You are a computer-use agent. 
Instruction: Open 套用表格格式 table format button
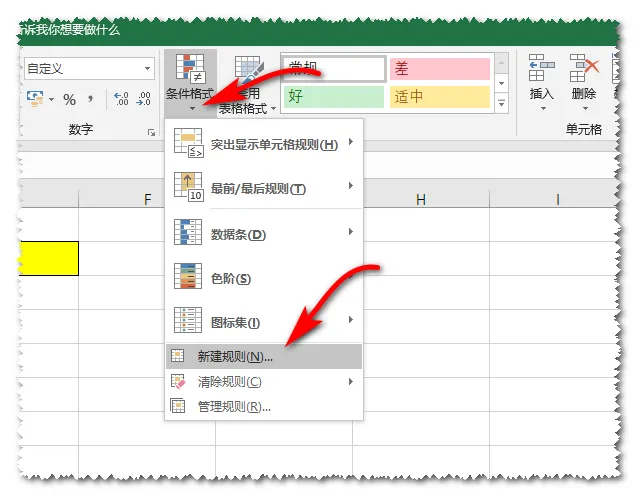[x=247, y=85]
